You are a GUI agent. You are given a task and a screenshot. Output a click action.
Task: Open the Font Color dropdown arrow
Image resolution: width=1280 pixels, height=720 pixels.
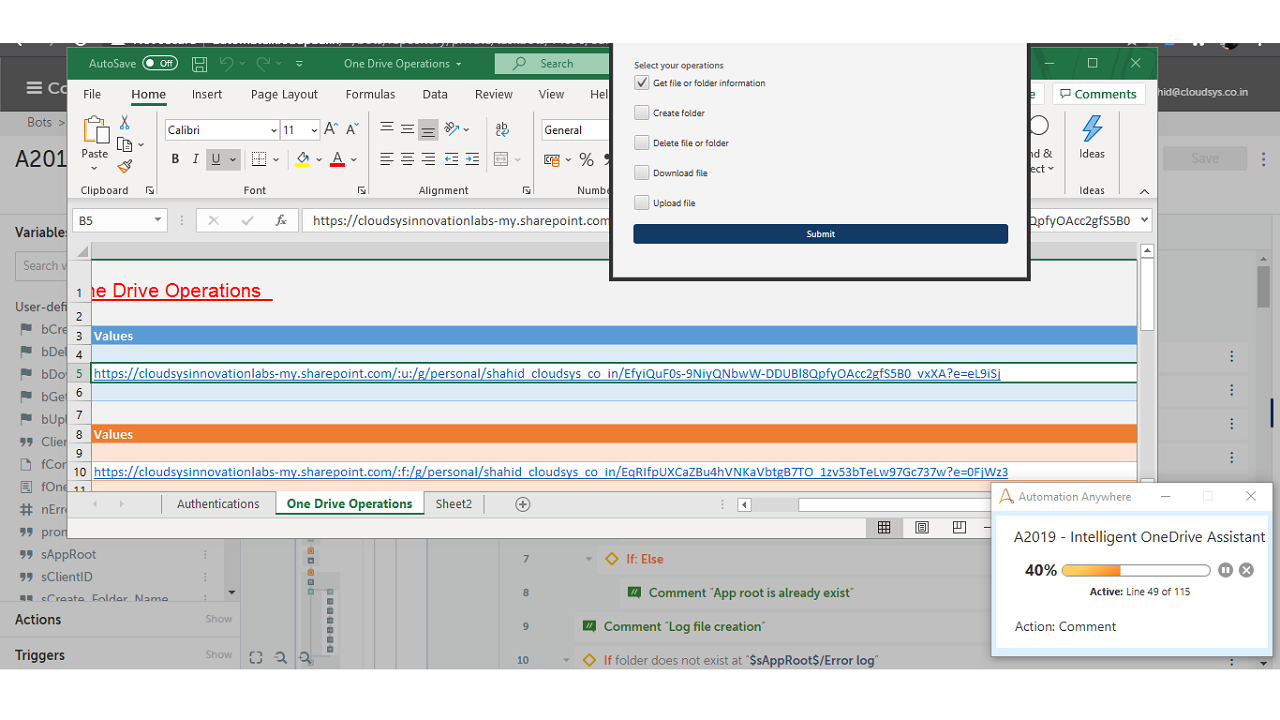353,159
